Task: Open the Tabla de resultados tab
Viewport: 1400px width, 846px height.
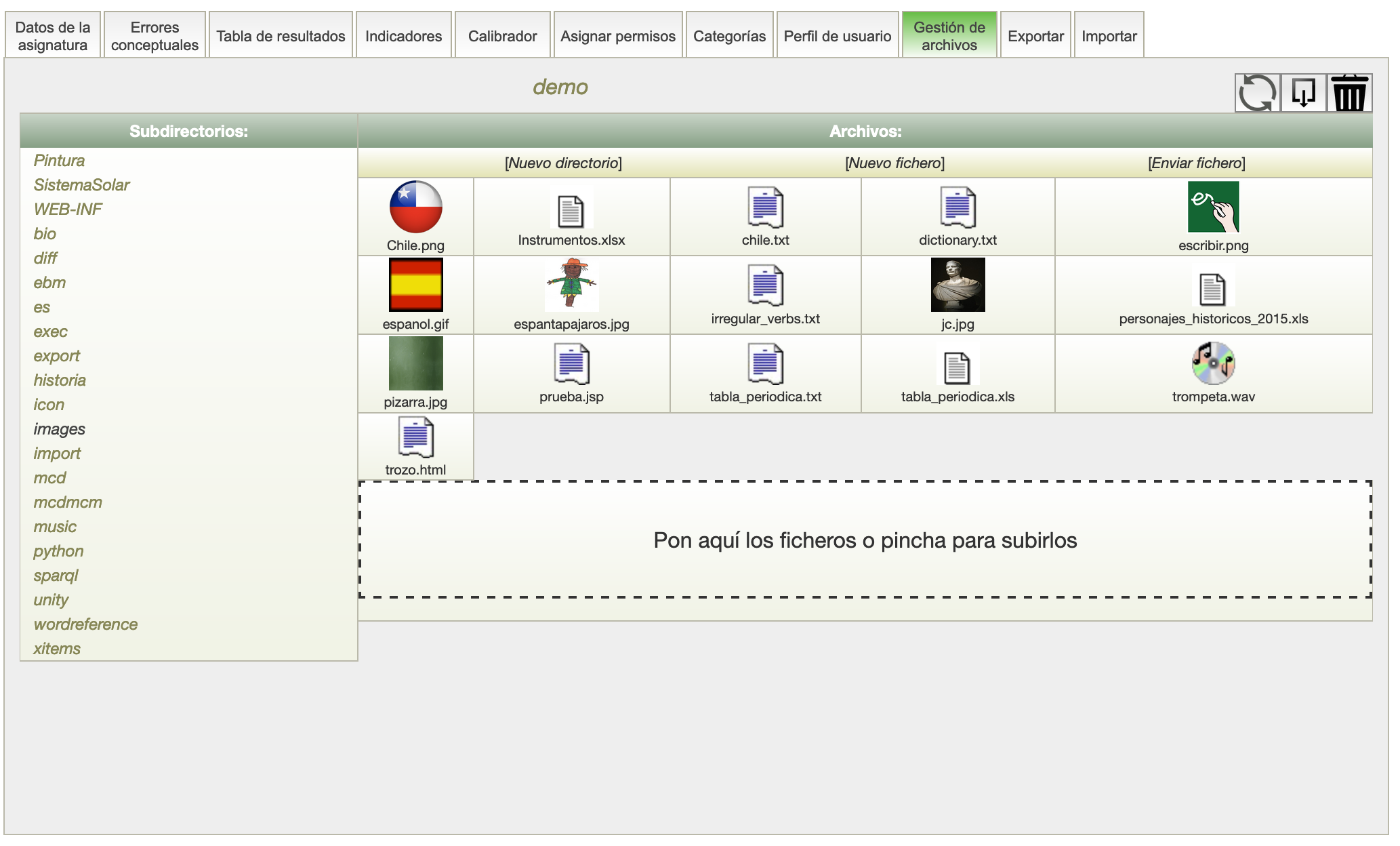Action: (281, 36)
